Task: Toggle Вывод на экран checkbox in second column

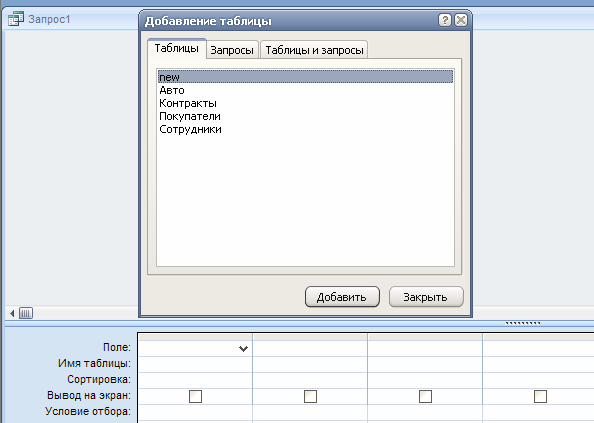Action: [x=310, y=396]
